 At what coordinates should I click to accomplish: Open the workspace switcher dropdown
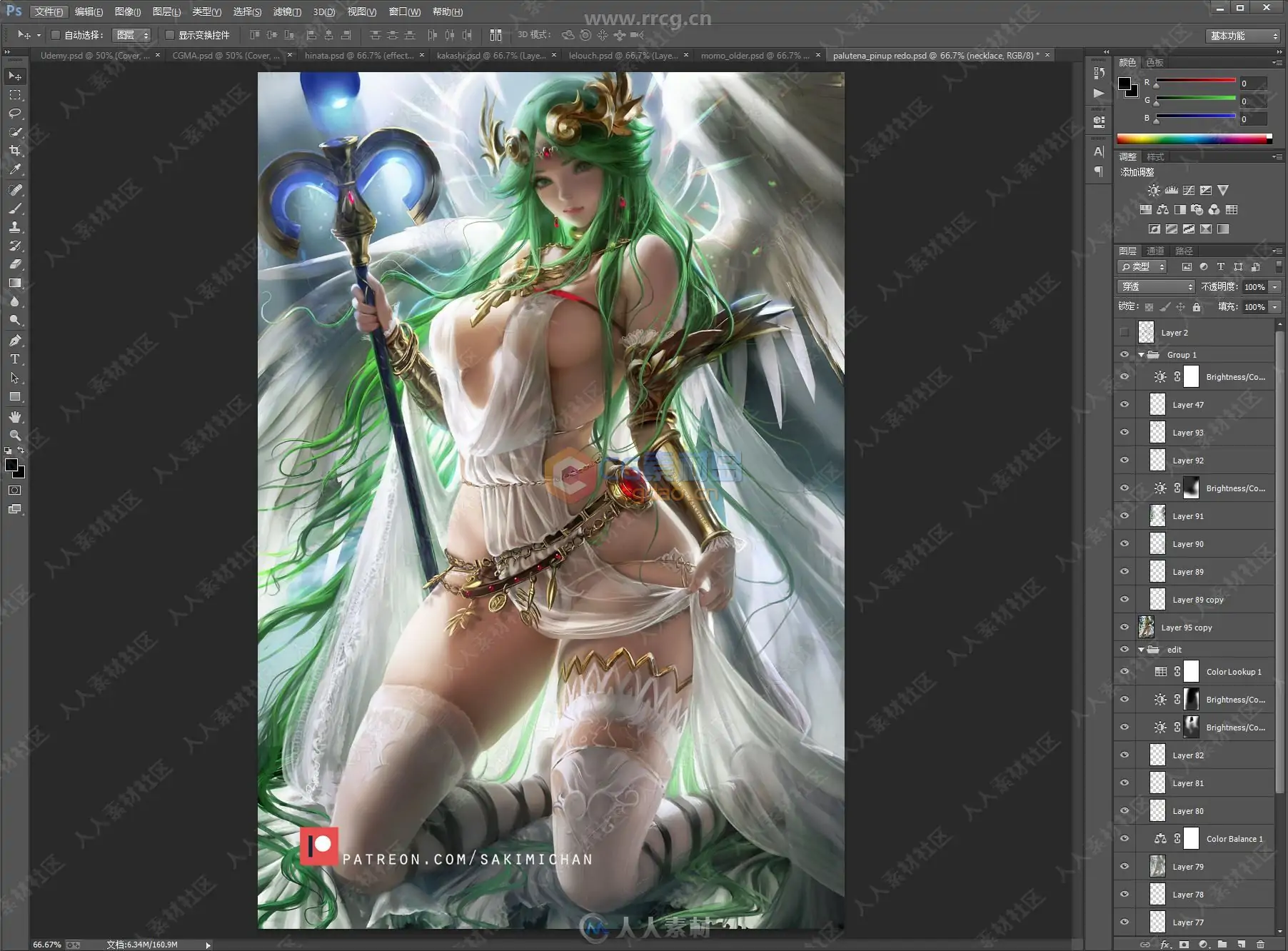tap(1243, 36)
